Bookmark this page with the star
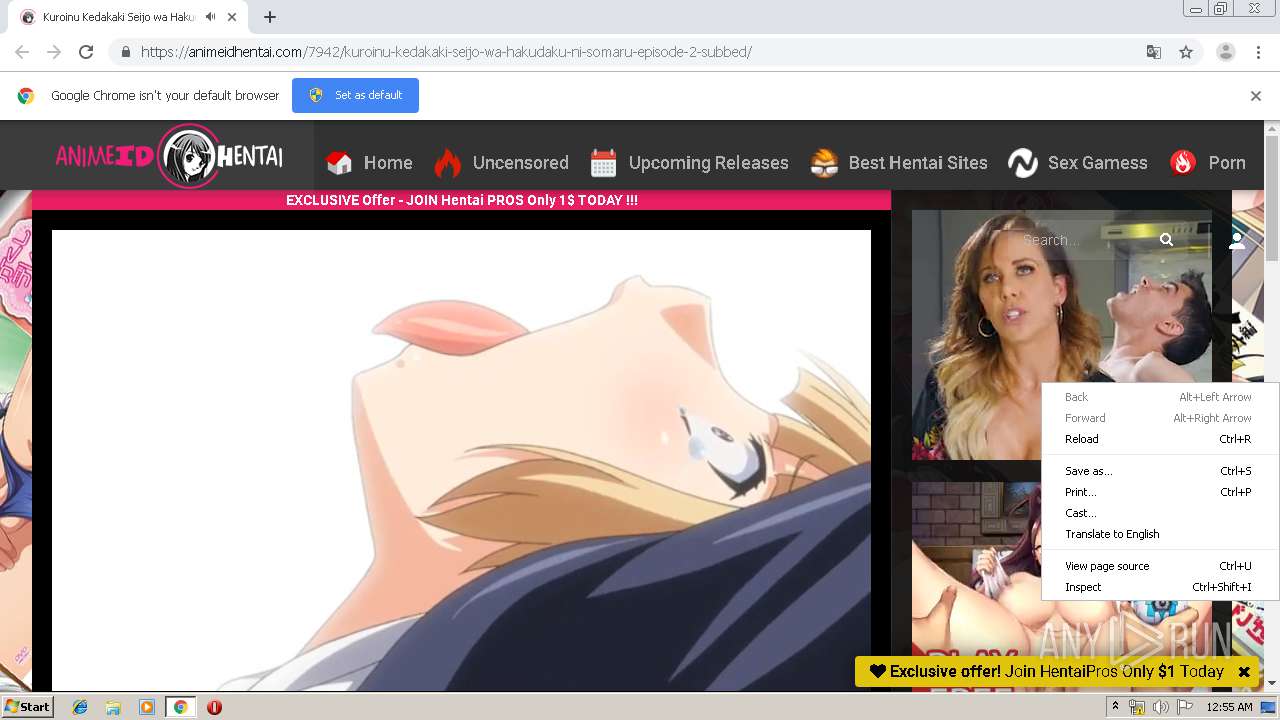Screen dimensions: 1280x720 (1186, 52)
